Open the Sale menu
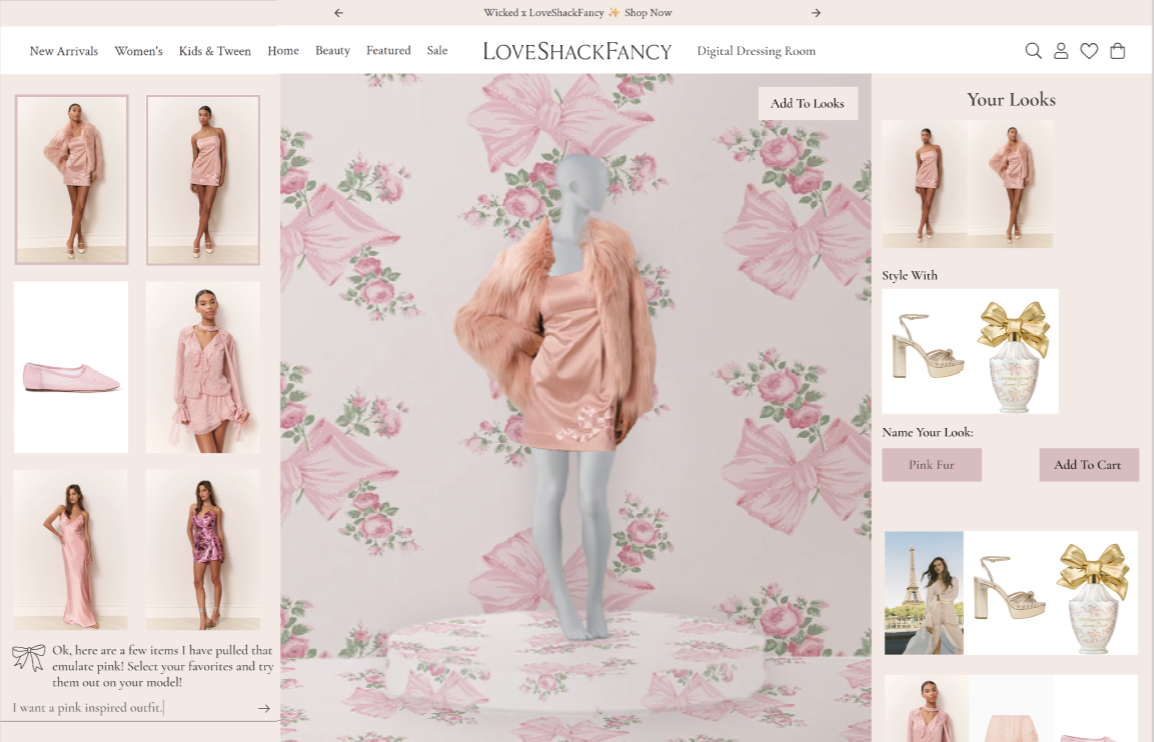Image resolution: width=1154 pixels, height=742 pixels. [437, 51]
